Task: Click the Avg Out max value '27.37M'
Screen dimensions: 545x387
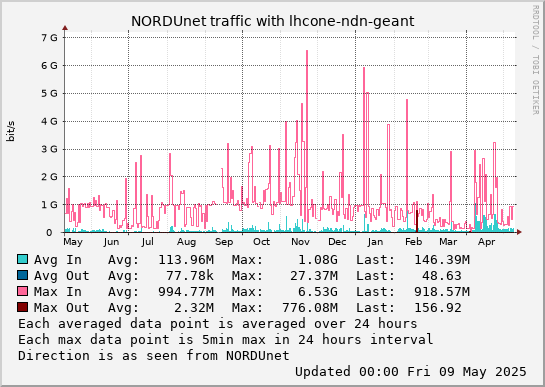Action: [x=314, y=275]
